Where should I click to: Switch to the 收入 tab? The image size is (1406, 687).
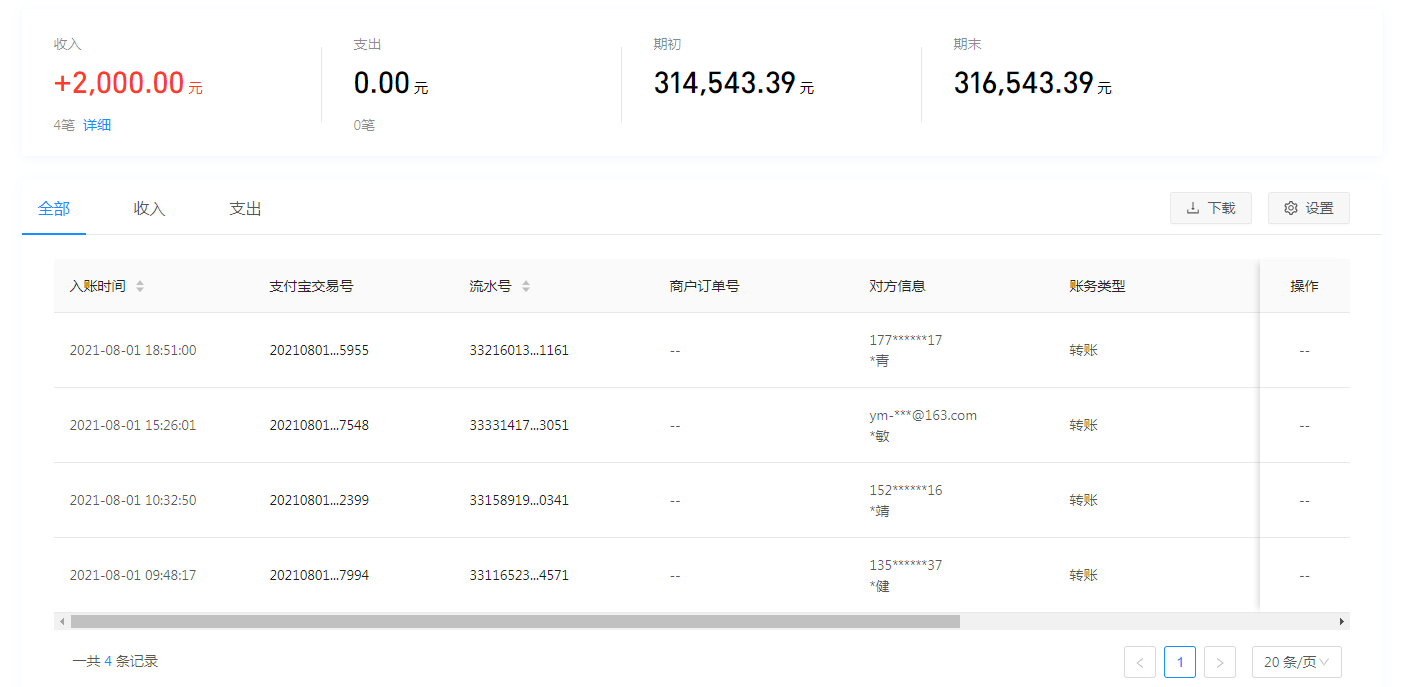(149, 209)
